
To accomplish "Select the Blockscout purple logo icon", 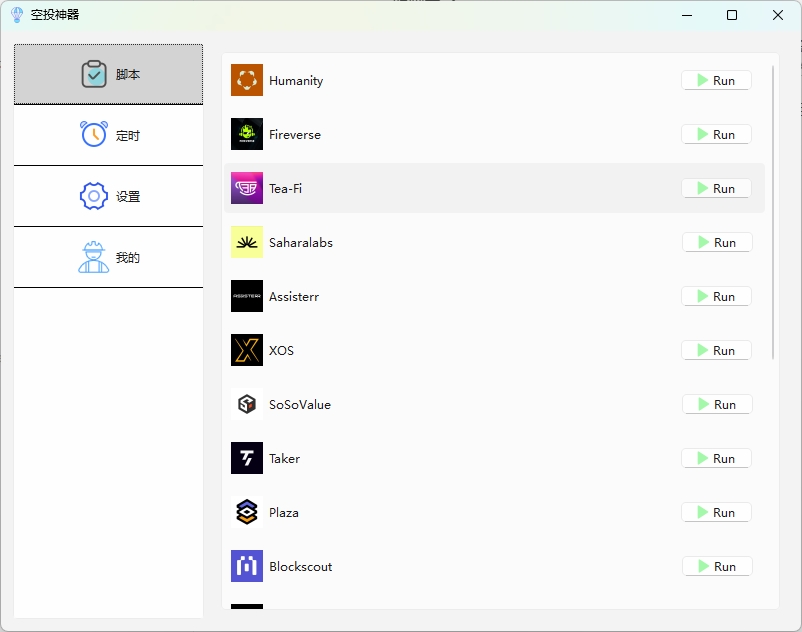I will pyautogui.click(x=247, y=566).
